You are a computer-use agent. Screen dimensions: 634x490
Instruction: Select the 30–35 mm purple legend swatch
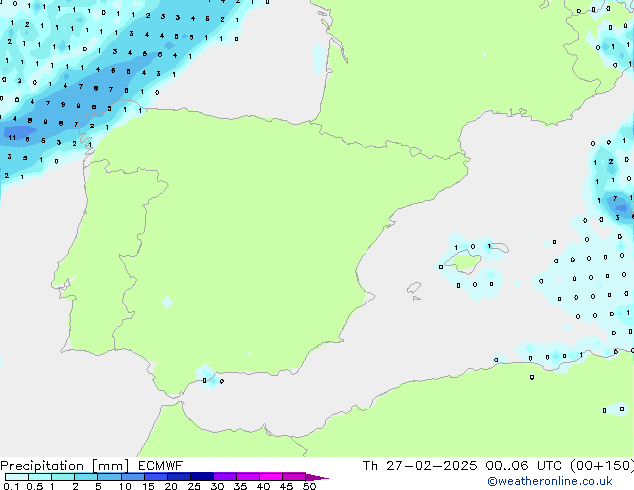point(224,477)
